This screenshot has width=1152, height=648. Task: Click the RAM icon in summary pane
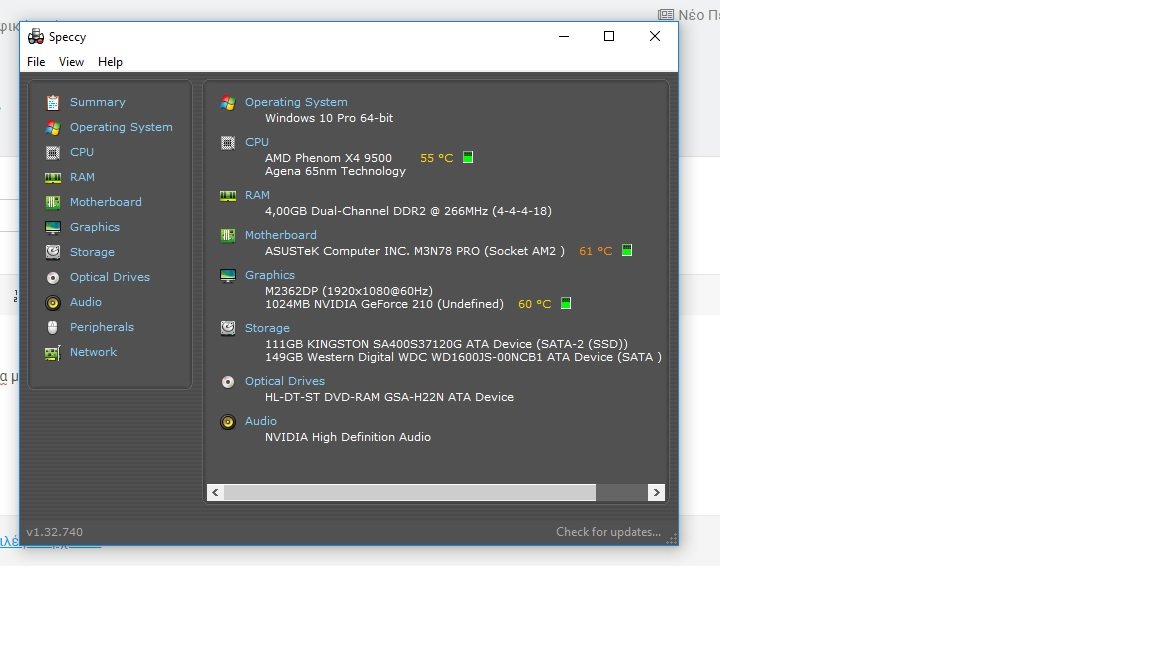(x=228, y=195)
